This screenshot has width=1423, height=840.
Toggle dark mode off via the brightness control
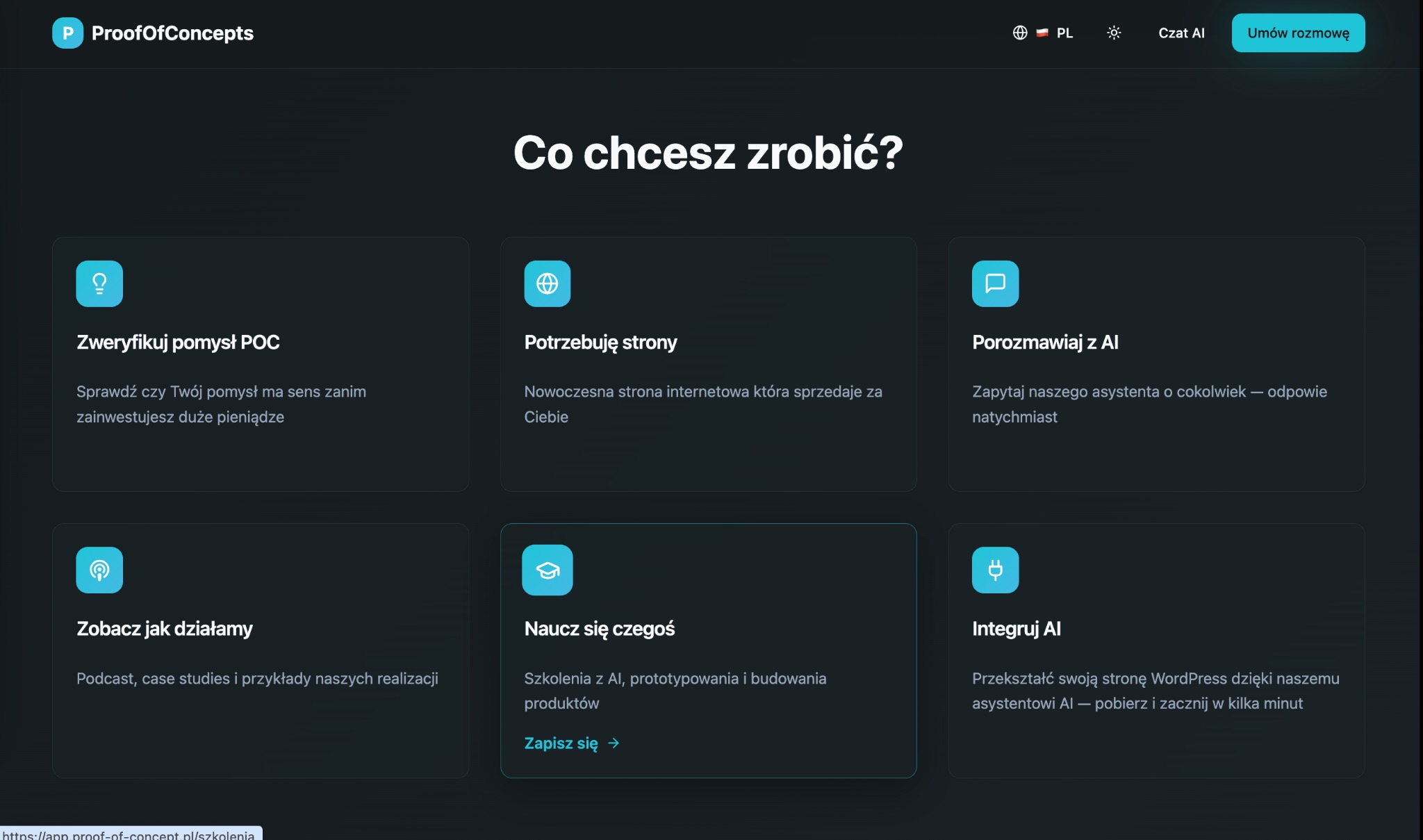pyautogui.click(x=1114, y=33)
